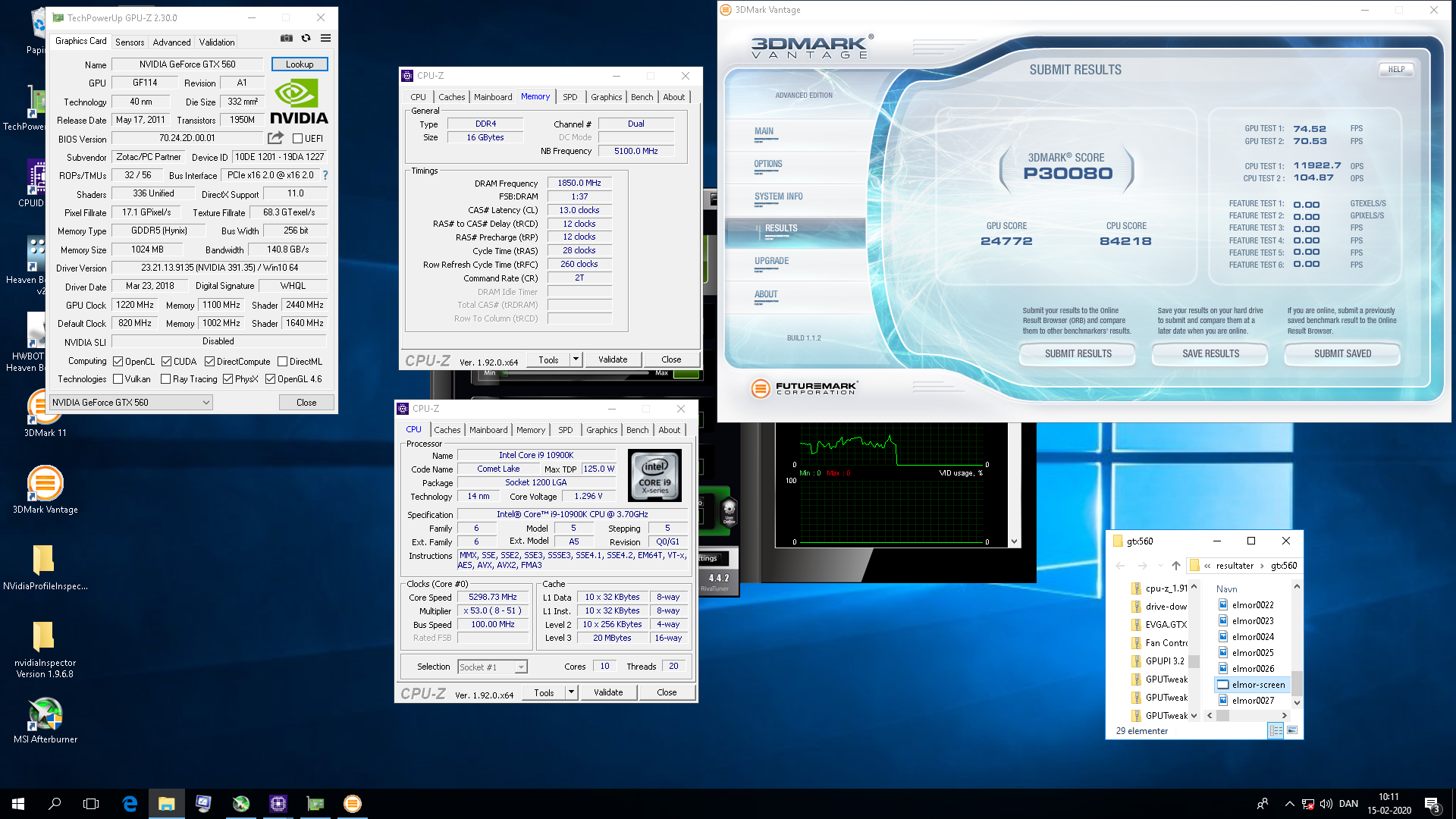Screen dimensions: 1456x819
Task: Toggle the PhysX checkbox
Action: point(227,379)
